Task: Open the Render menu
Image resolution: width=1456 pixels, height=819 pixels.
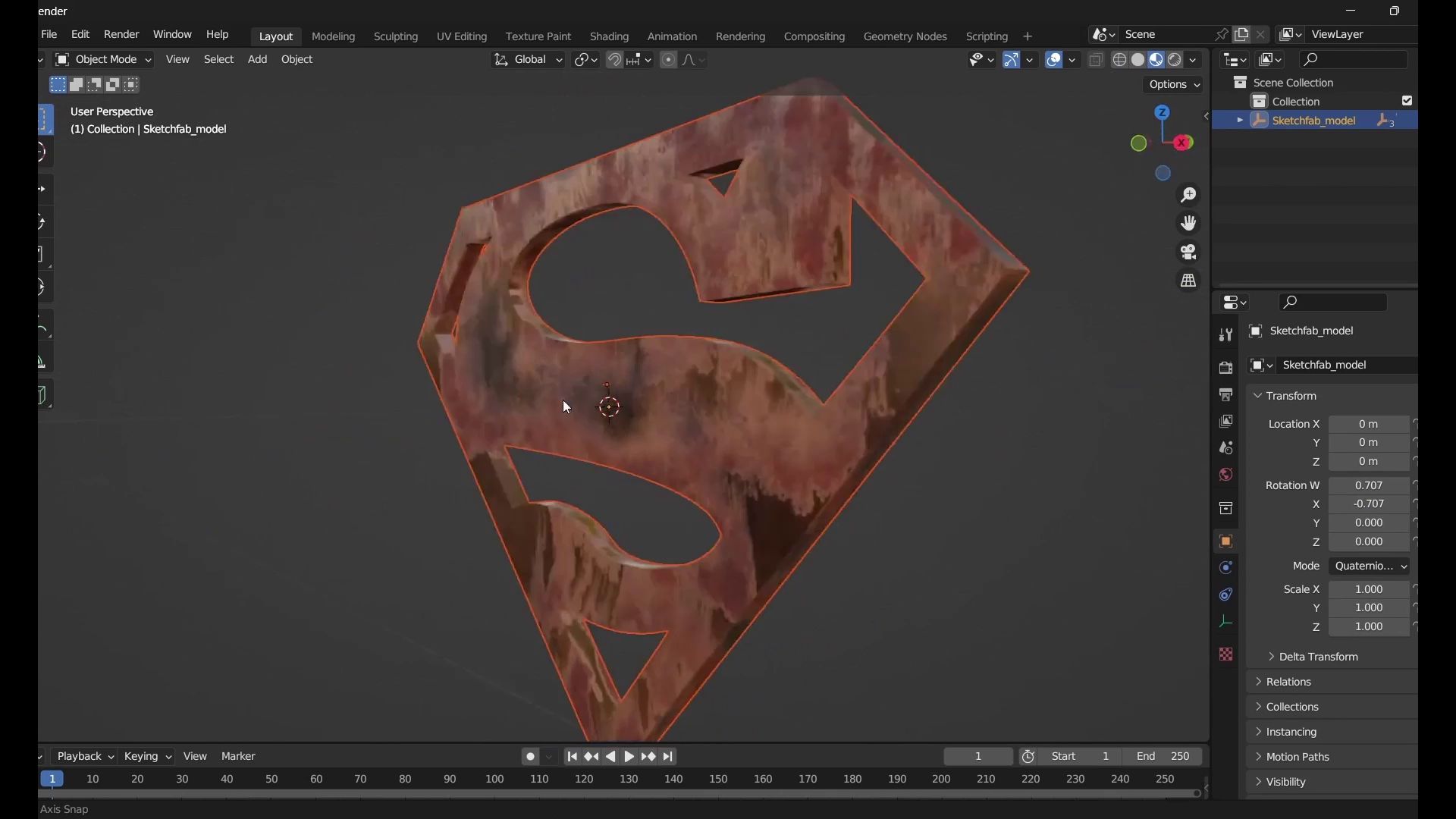Action: click(x=121, y=35)
